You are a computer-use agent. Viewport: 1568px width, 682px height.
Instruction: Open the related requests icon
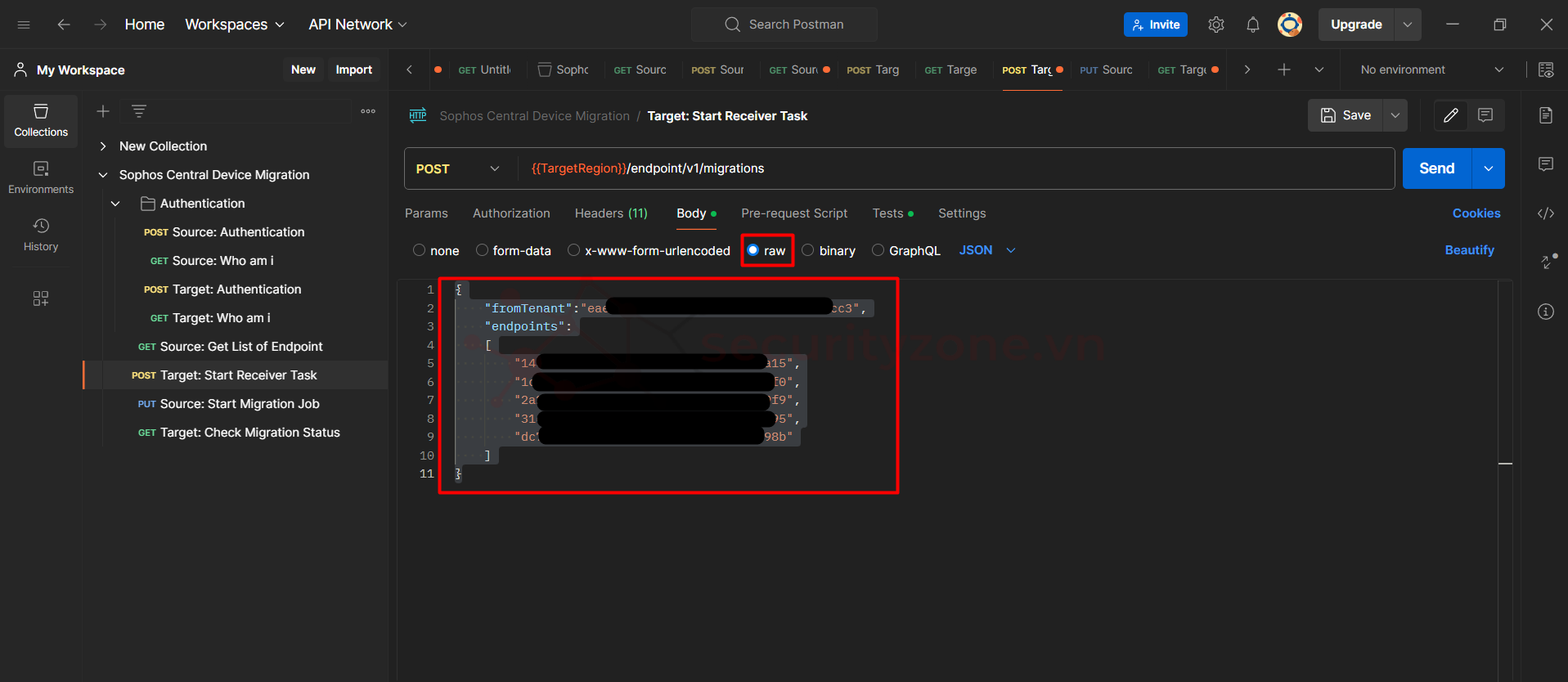click(x=1548, y=261)
